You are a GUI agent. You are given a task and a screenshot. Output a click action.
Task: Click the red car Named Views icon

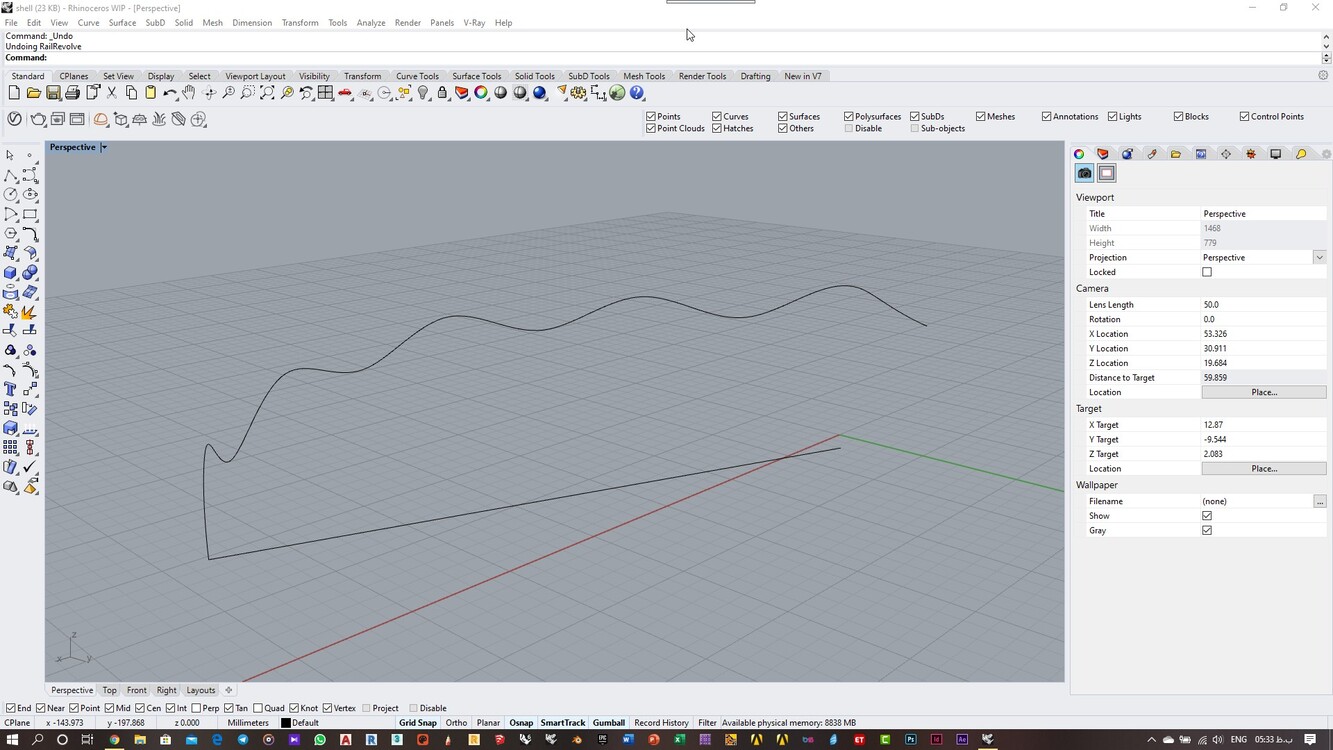pos(345,93)
